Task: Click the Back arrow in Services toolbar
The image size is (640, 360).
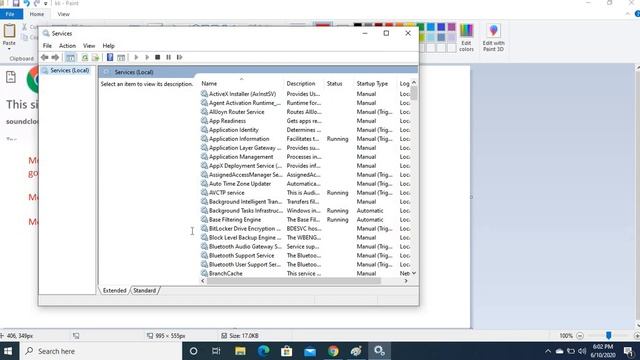Action: pyautogui.click(x=44, y=58)
